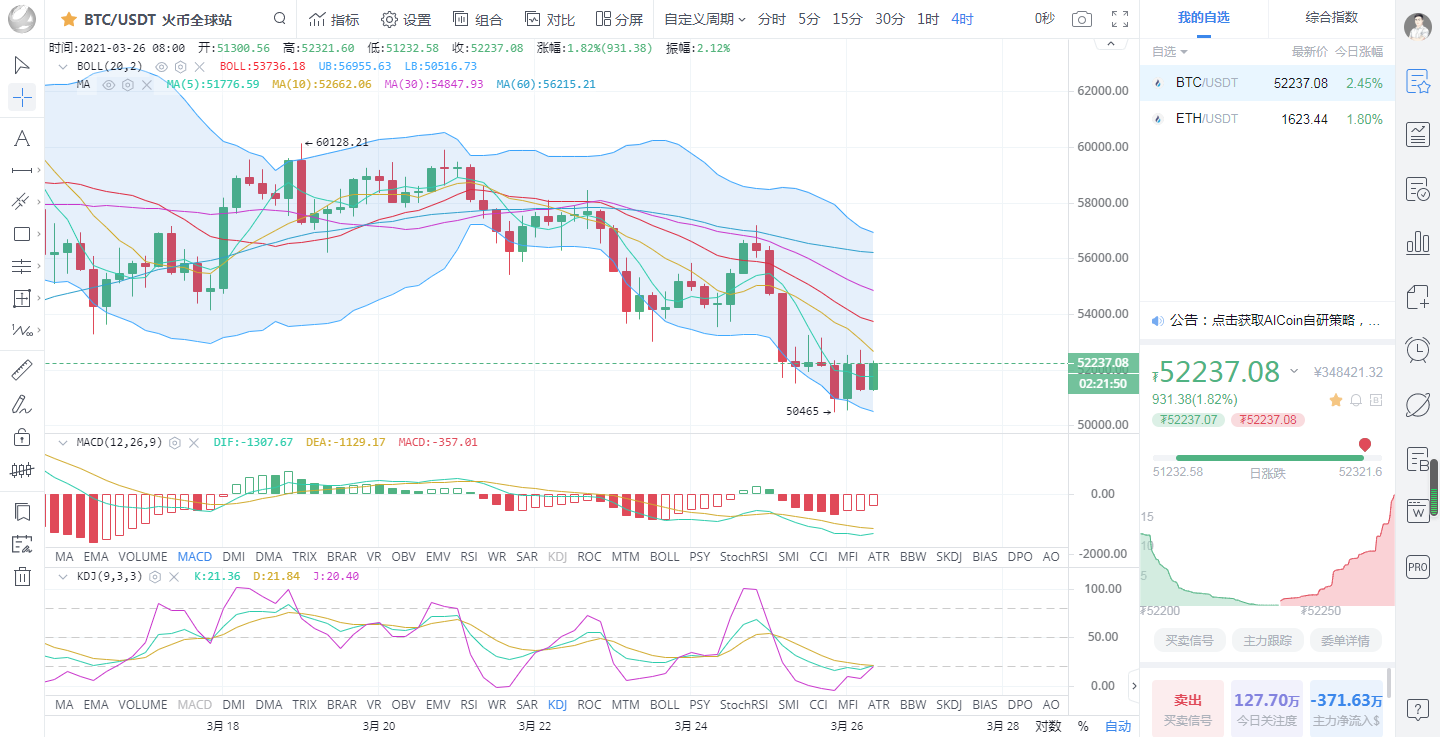Screen dimensions: 1440x737
Task: Choose DMI in the MACD panel indicator row
Action: 233,556
